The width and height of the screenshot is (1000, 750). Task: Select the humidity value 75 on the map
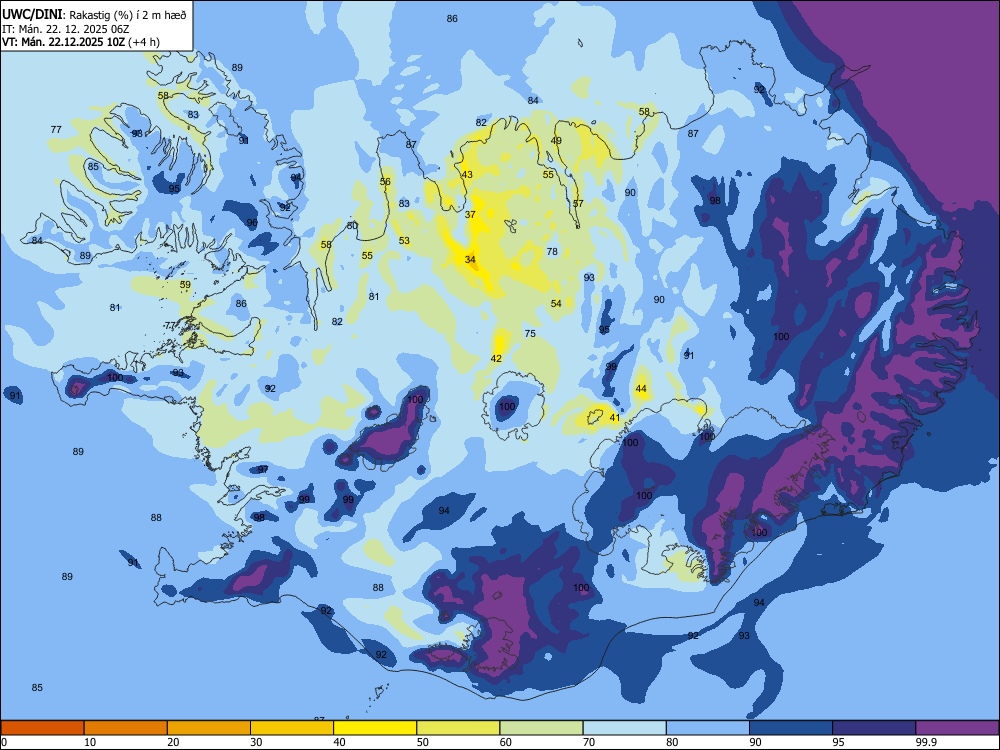pos(530,334)
